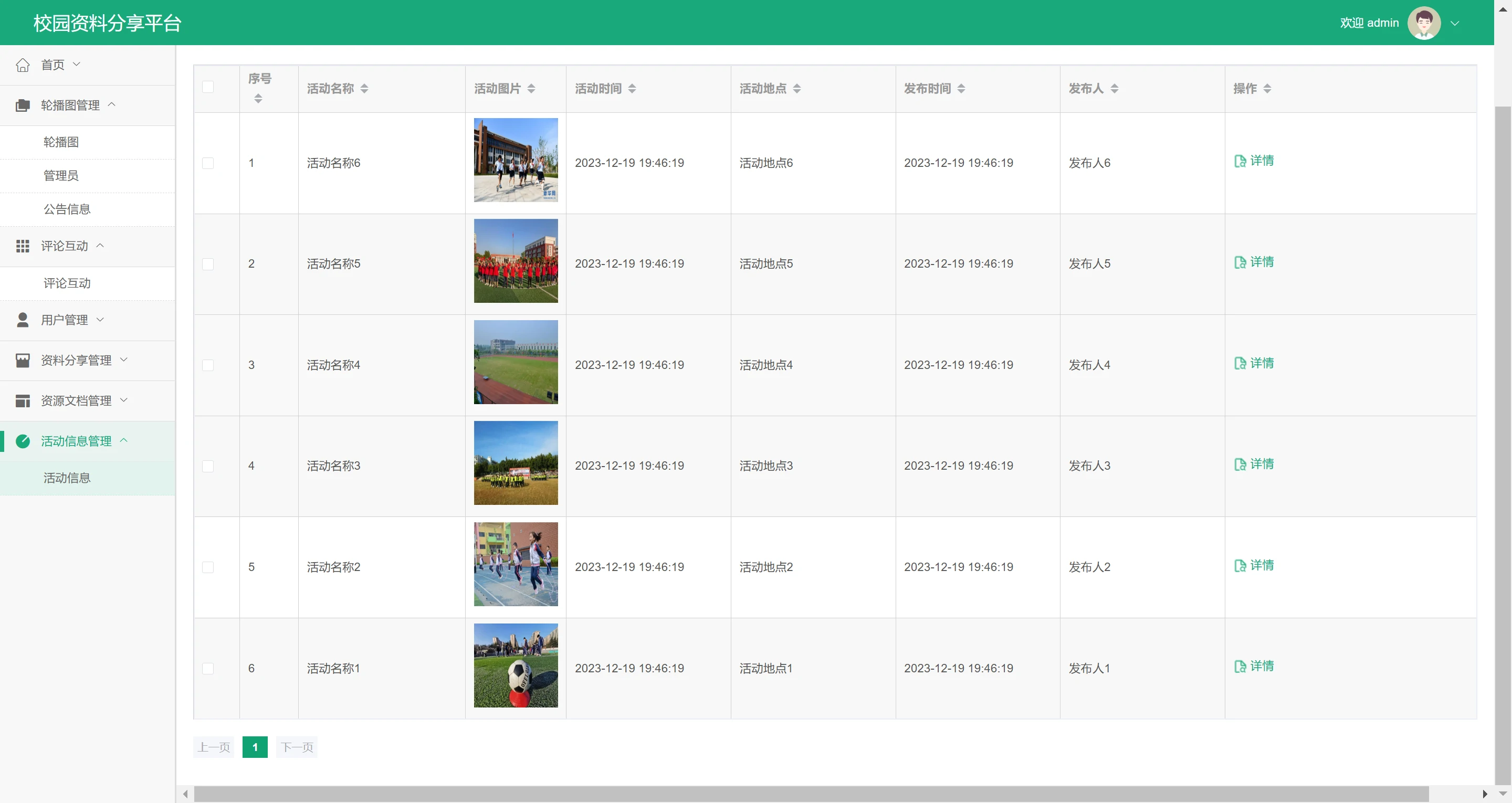Click the user management person icon
The width and height of the screenshot is (1512, 803).
(x=22, y=320)
